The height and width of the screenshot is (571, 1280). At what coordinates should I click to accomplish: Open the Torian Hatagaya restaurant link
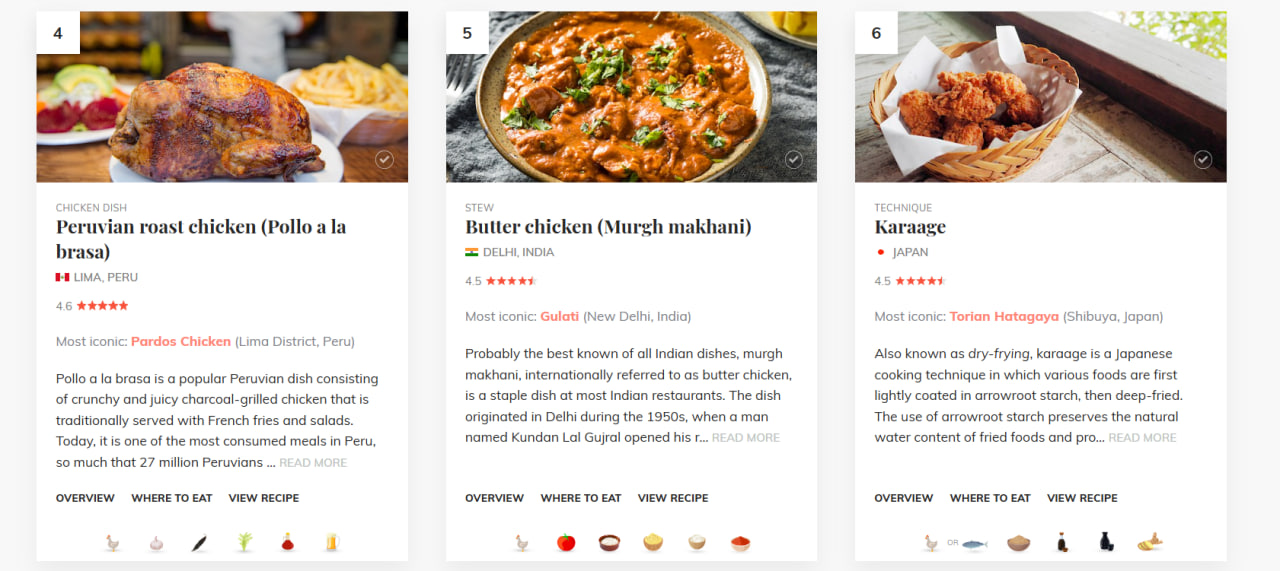click(x=1004, y=316)
